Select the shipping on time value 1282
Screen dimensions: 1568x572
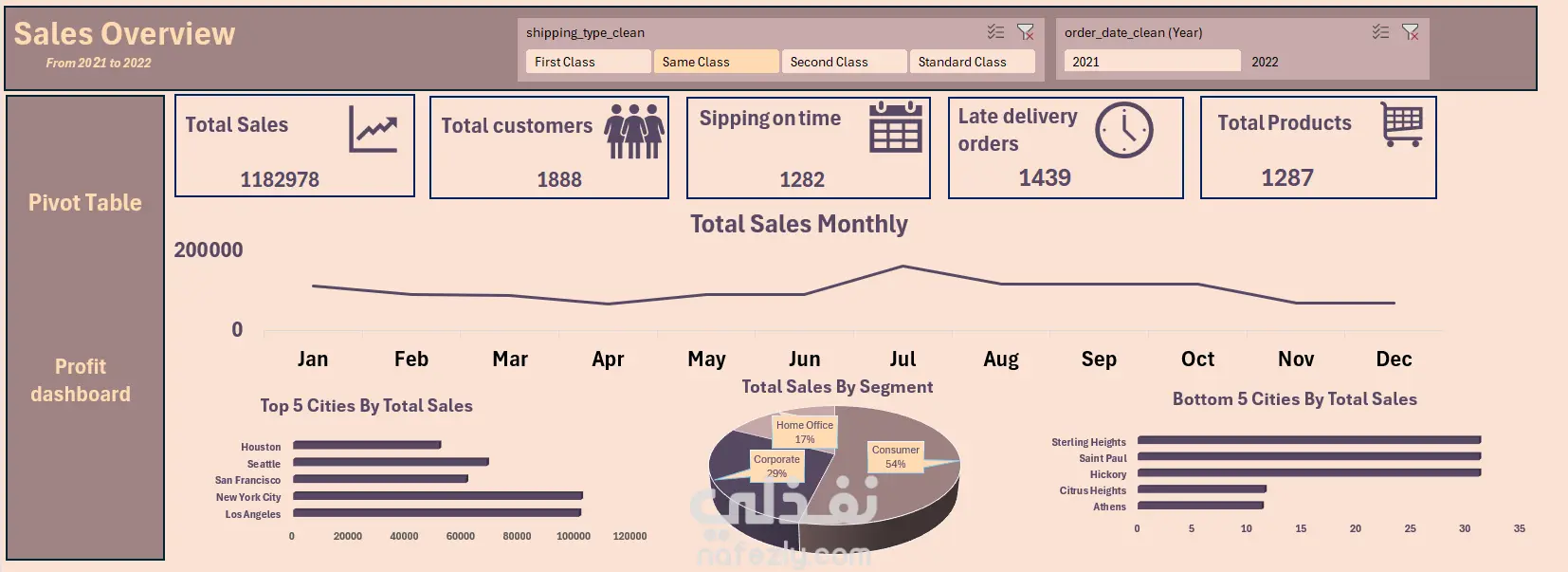(x=802, y=179)
